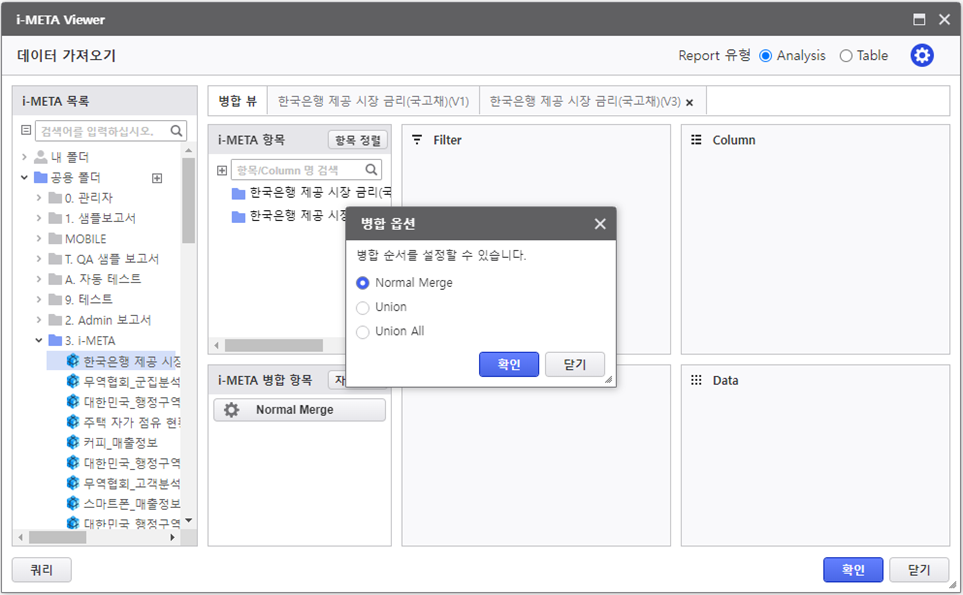This screenshot has height=595, width=963.
Task: Click the gear icon on Normal Merge button
Action: [231, 410]
